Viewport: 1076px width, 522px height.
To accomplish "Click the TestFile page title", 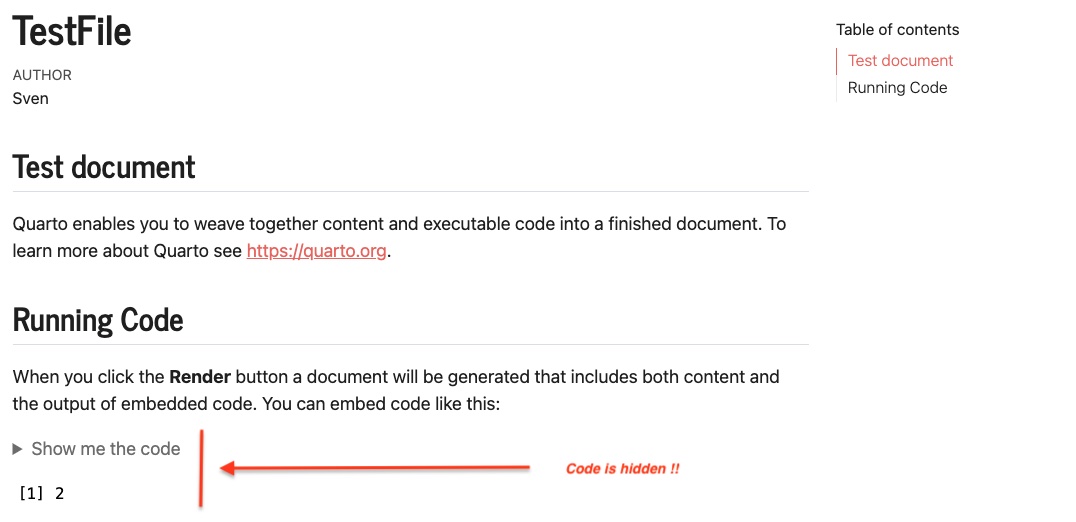I will coord(71,31).
